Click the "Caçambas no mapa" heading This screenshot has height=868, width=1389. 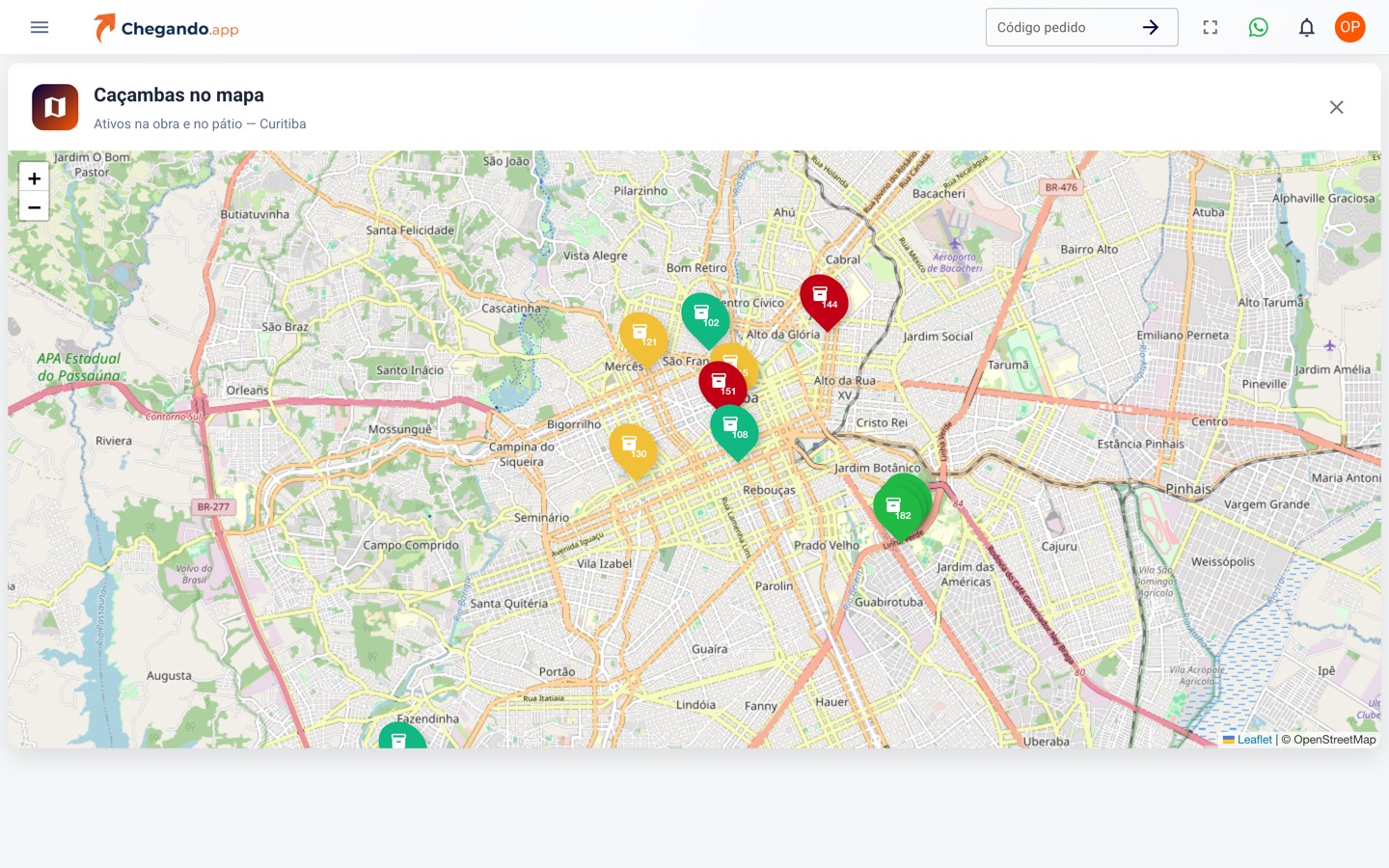pyautogui.click(x=178, y=95)
